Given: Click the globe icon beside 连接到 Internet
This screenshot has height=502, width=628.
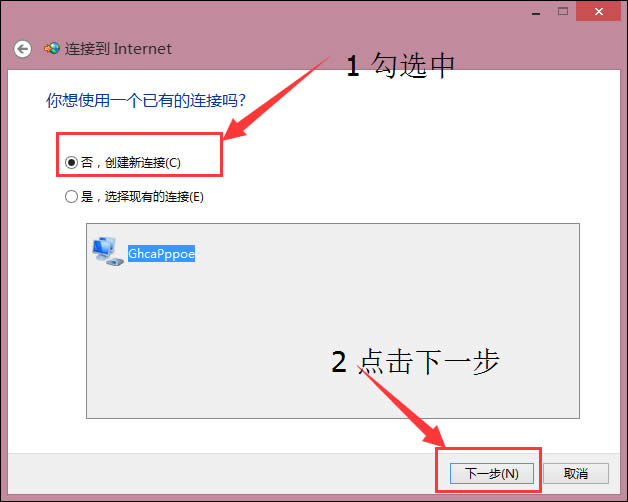Looking at the screenshot, I should point(52,49).
